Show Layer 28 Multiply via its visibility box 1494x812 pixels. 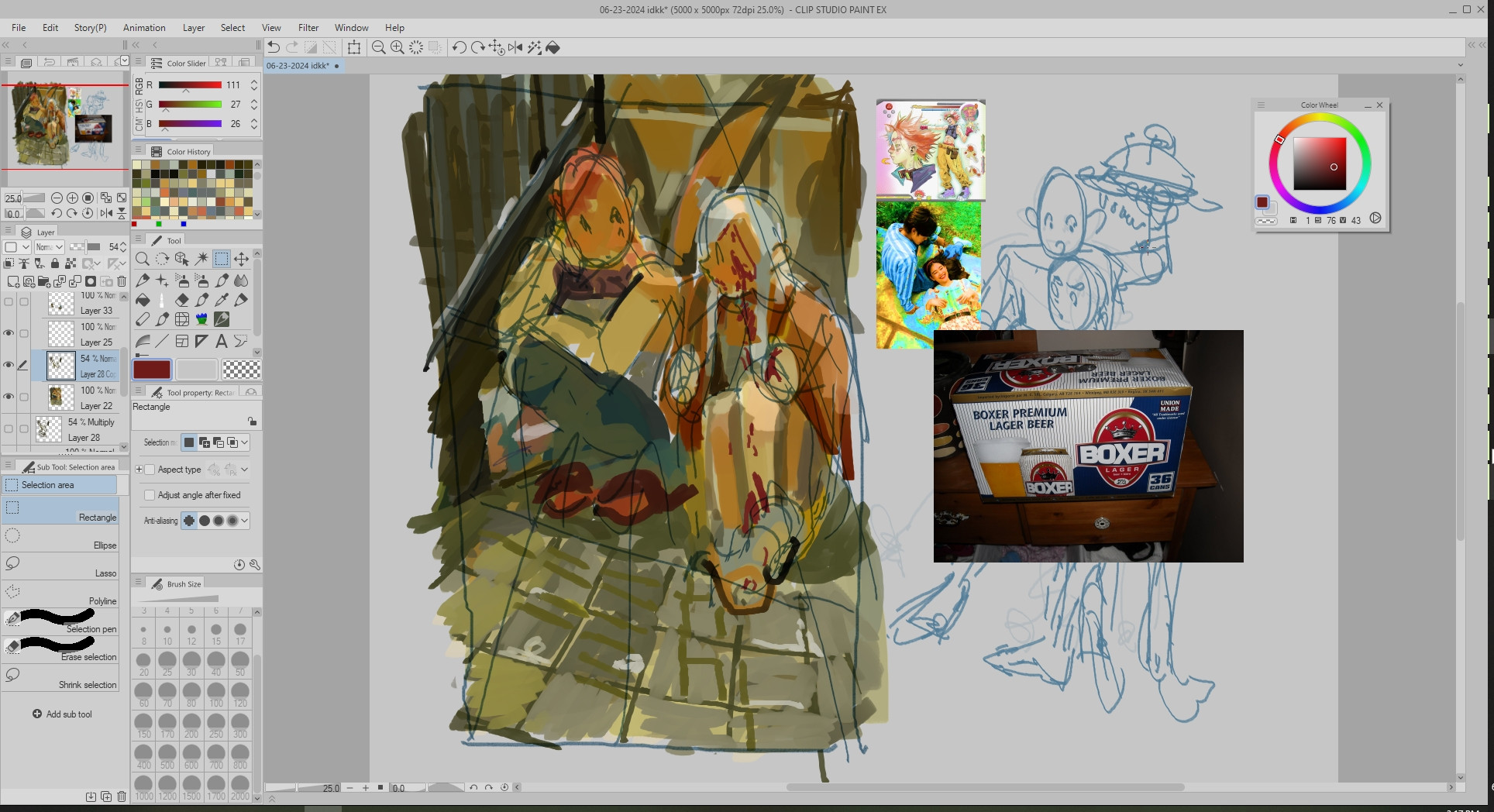click(9, 428)
